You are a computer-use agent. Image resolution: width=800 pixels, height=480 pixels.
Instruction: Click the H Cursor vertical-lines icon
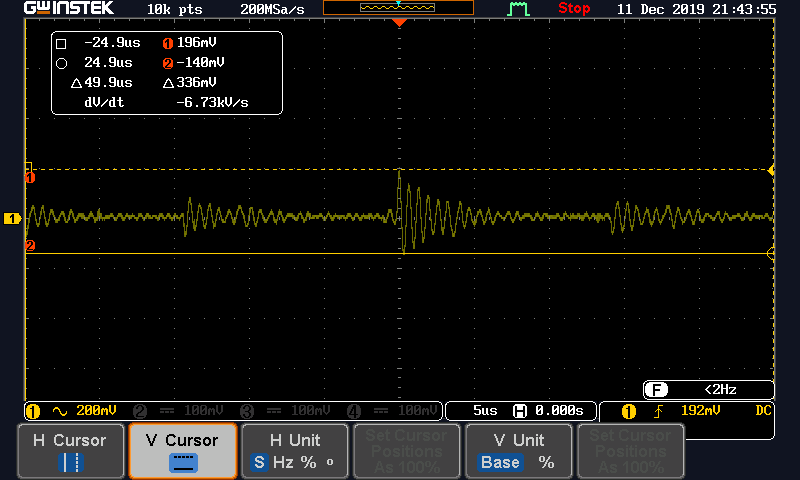[71, 463]
